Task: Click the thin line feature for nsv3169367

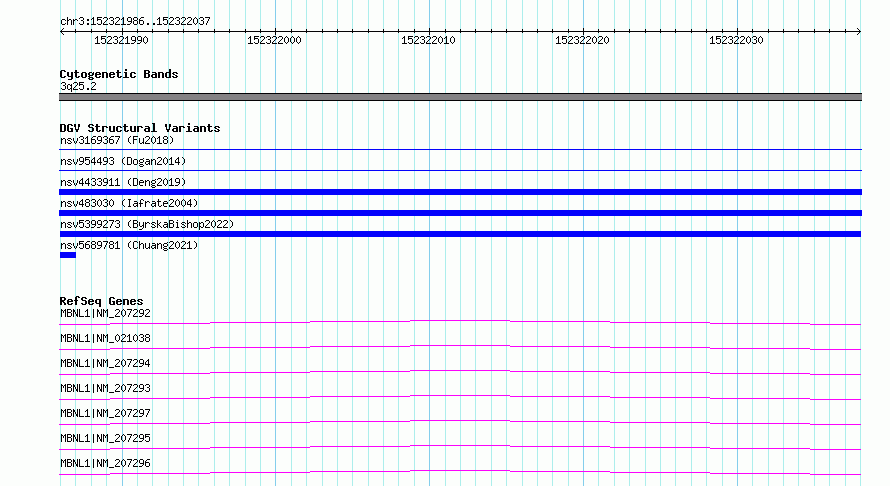Action: pos(460,150)
